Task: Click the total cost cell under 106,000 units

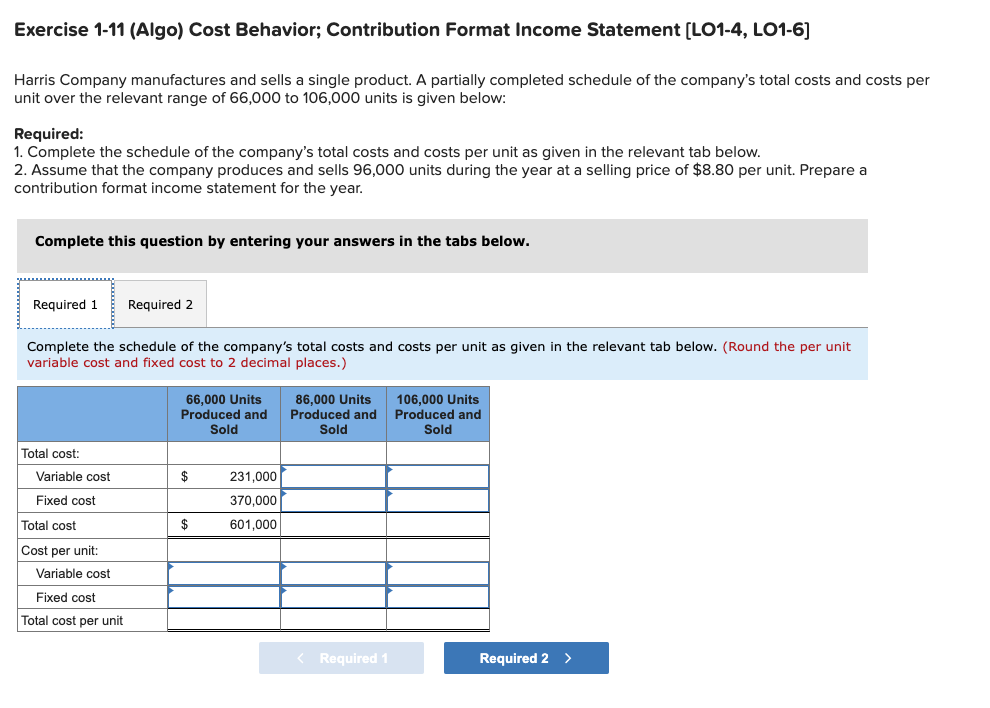Action: click(x=438, y=524)
